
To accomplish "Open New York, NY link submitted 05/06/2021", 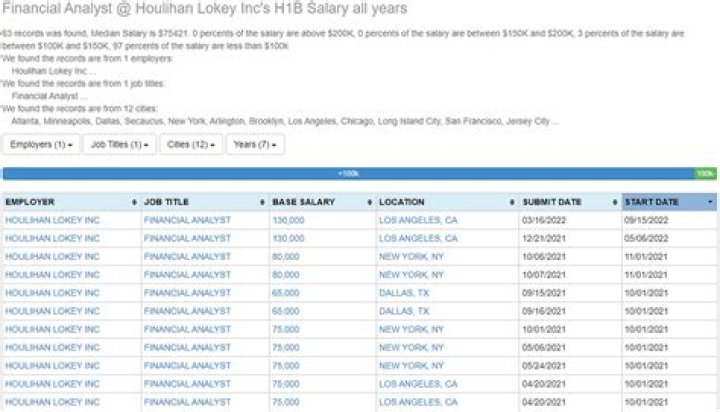I will click(411, 347).
